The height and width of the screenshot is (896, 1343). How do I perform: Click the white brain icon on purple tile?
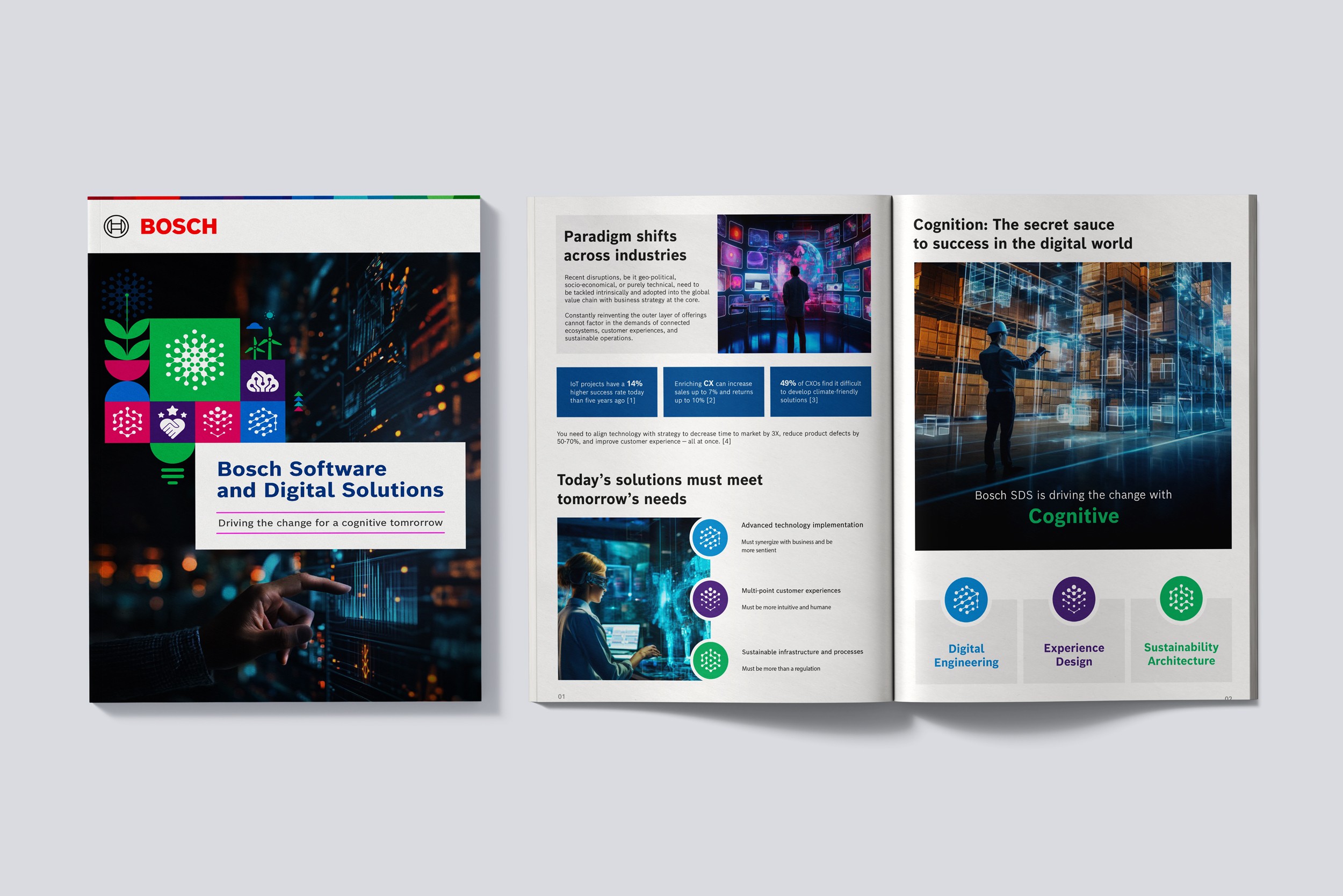pyautogui.click(x=262, y=382)
